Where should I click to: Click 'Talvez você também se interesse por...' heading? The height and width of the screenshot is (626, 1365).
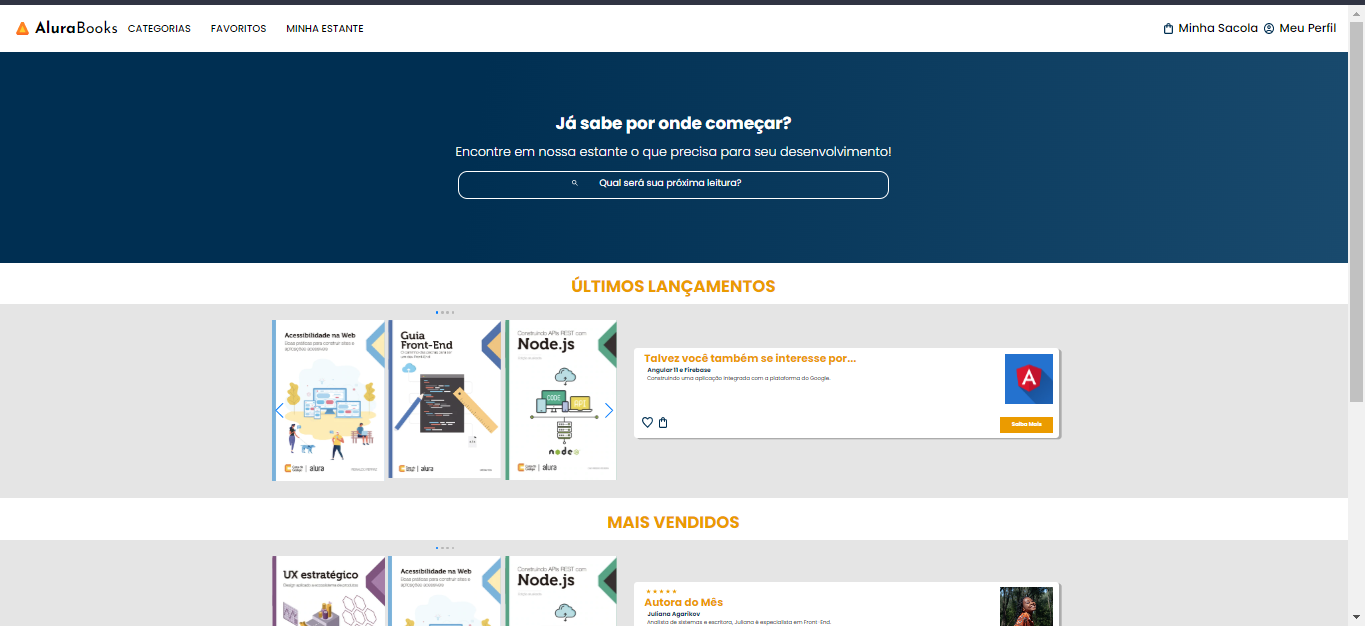tap(750, 358)
